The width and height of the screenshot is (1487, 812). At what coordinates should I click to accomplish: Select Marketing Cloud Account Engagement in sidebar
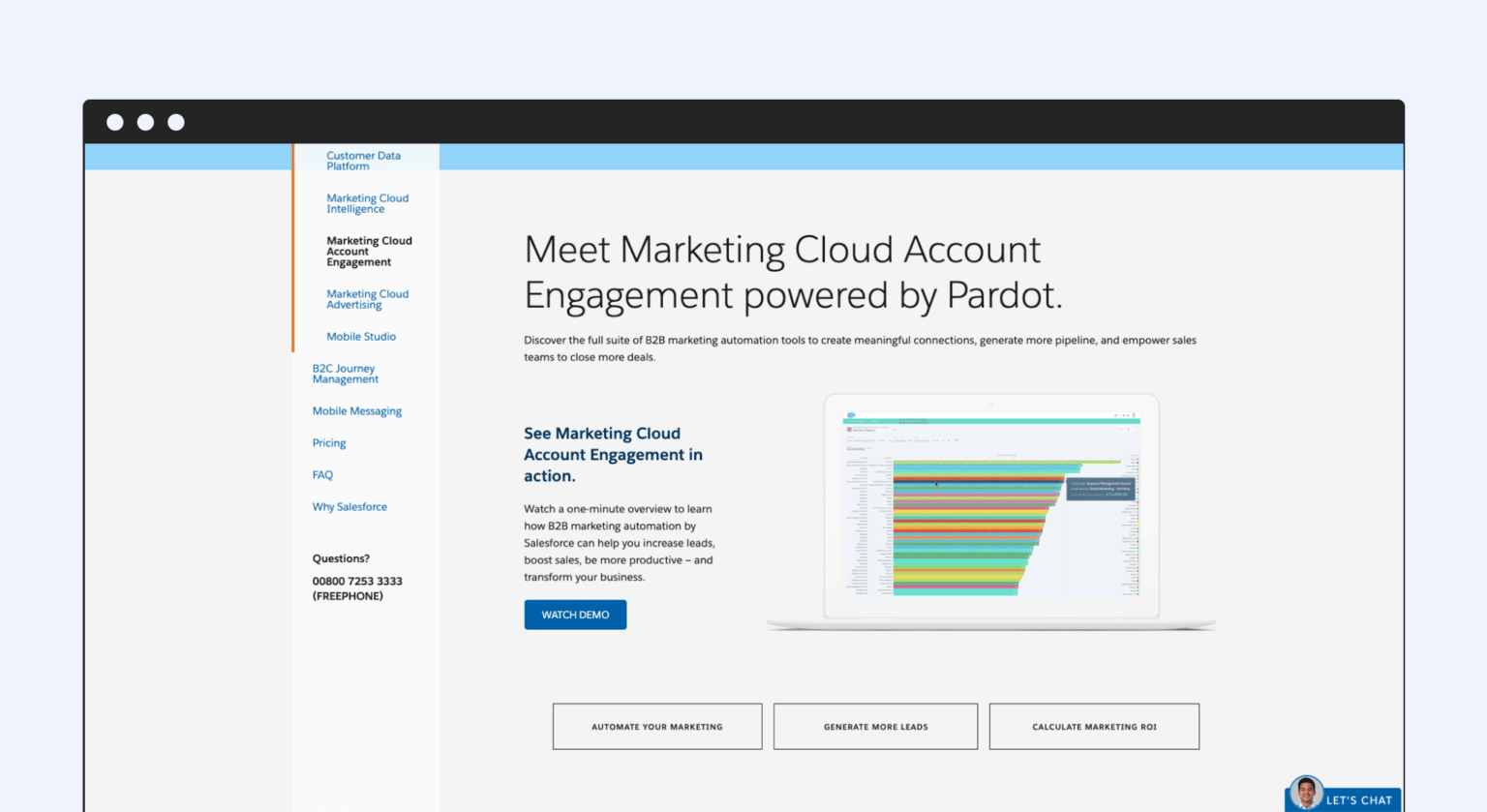coord(369,252)
